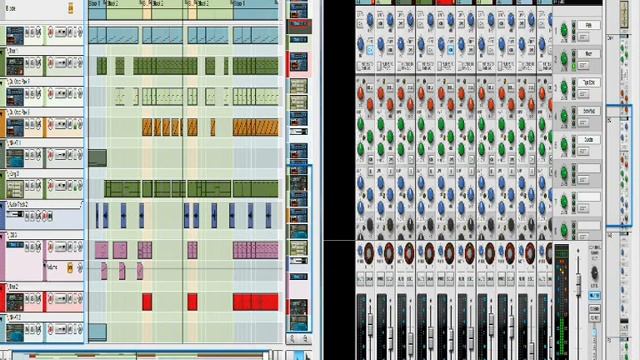This screenshot has width=640, height=360.
Task: Mute the bottom light-blue track
Action: tap(27, 328)
